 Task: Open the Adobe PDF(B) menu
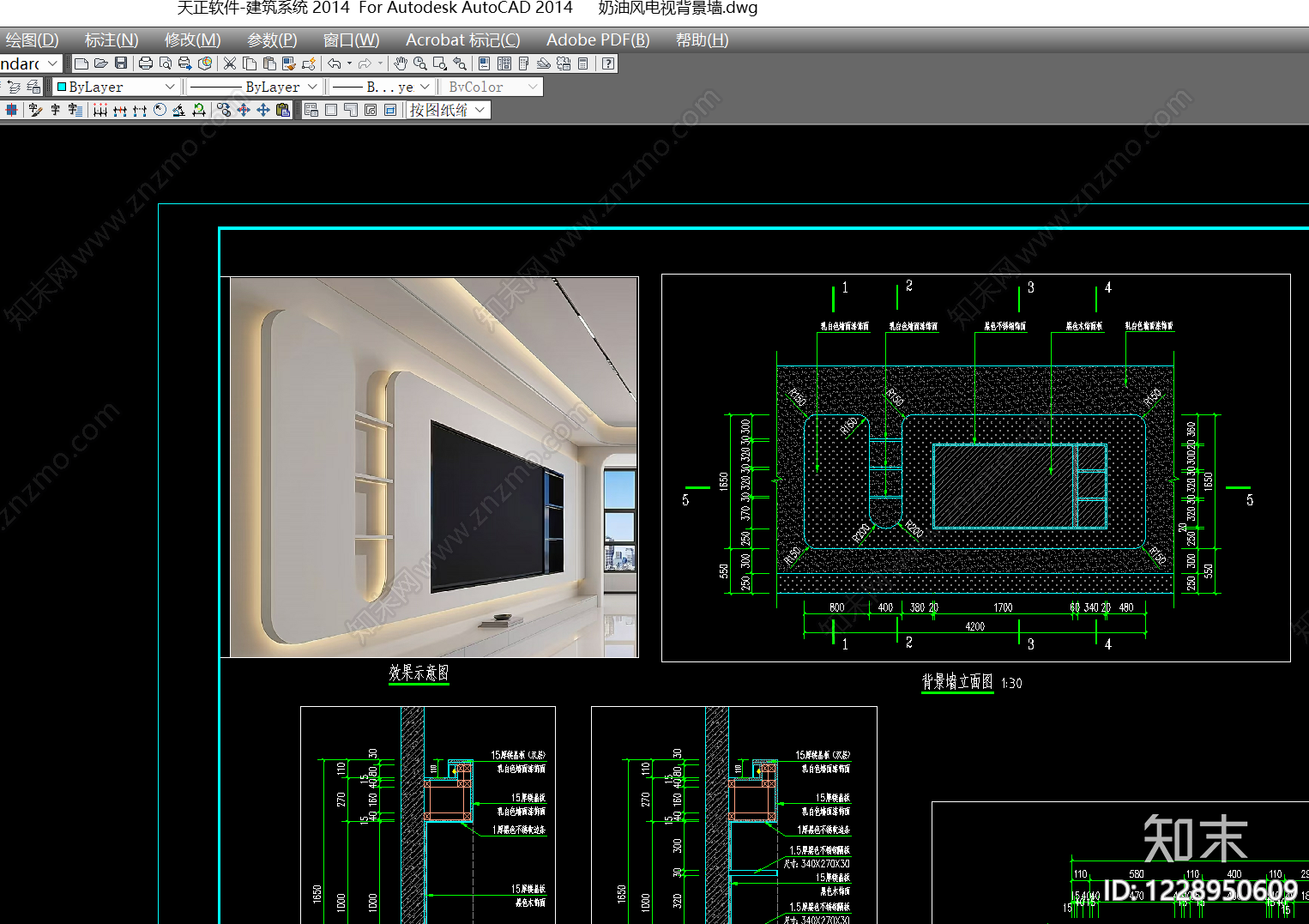598,40
